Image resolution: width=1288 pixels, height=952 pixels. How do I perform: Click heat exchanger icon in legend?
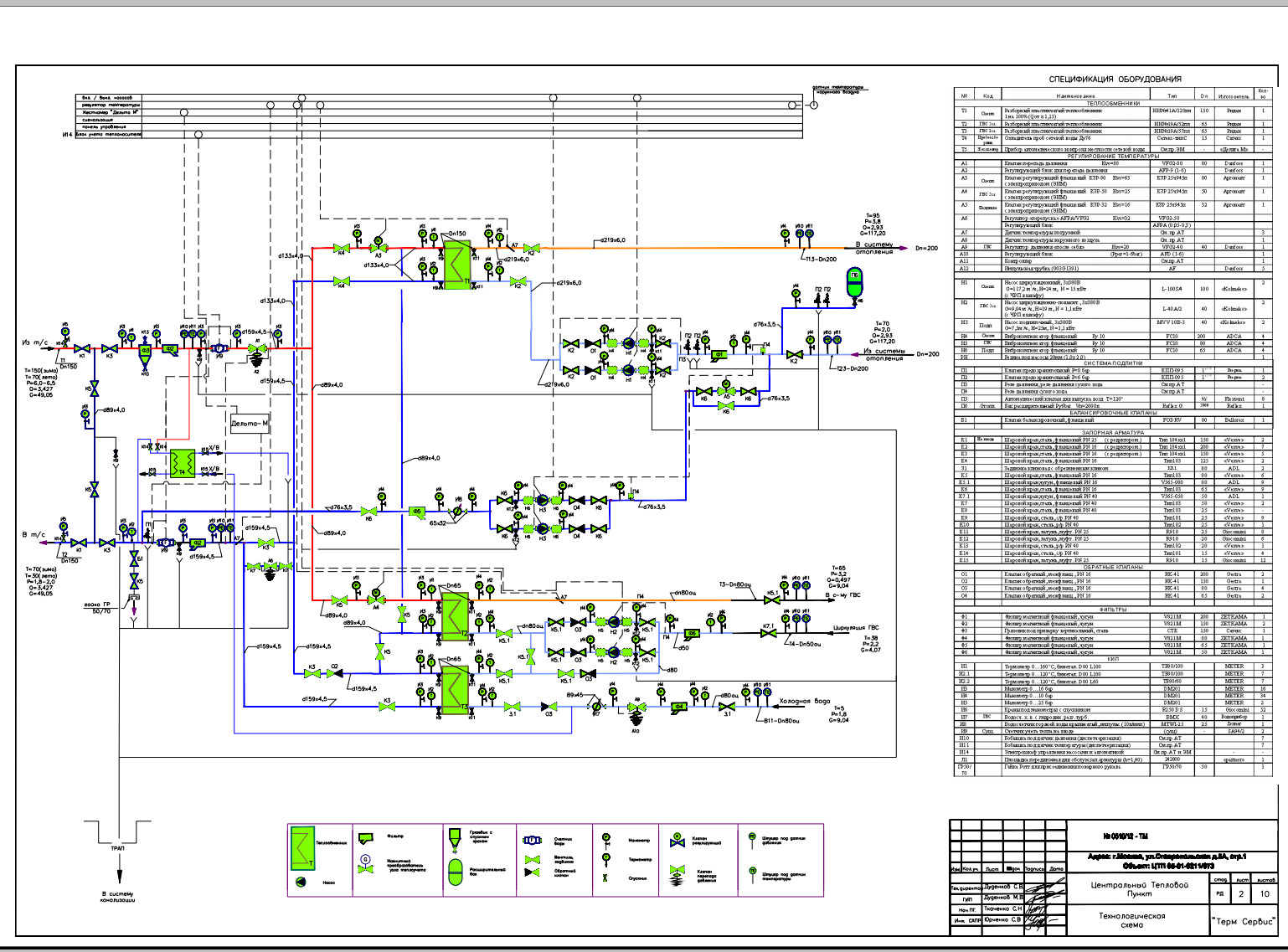tap(302, 848)
